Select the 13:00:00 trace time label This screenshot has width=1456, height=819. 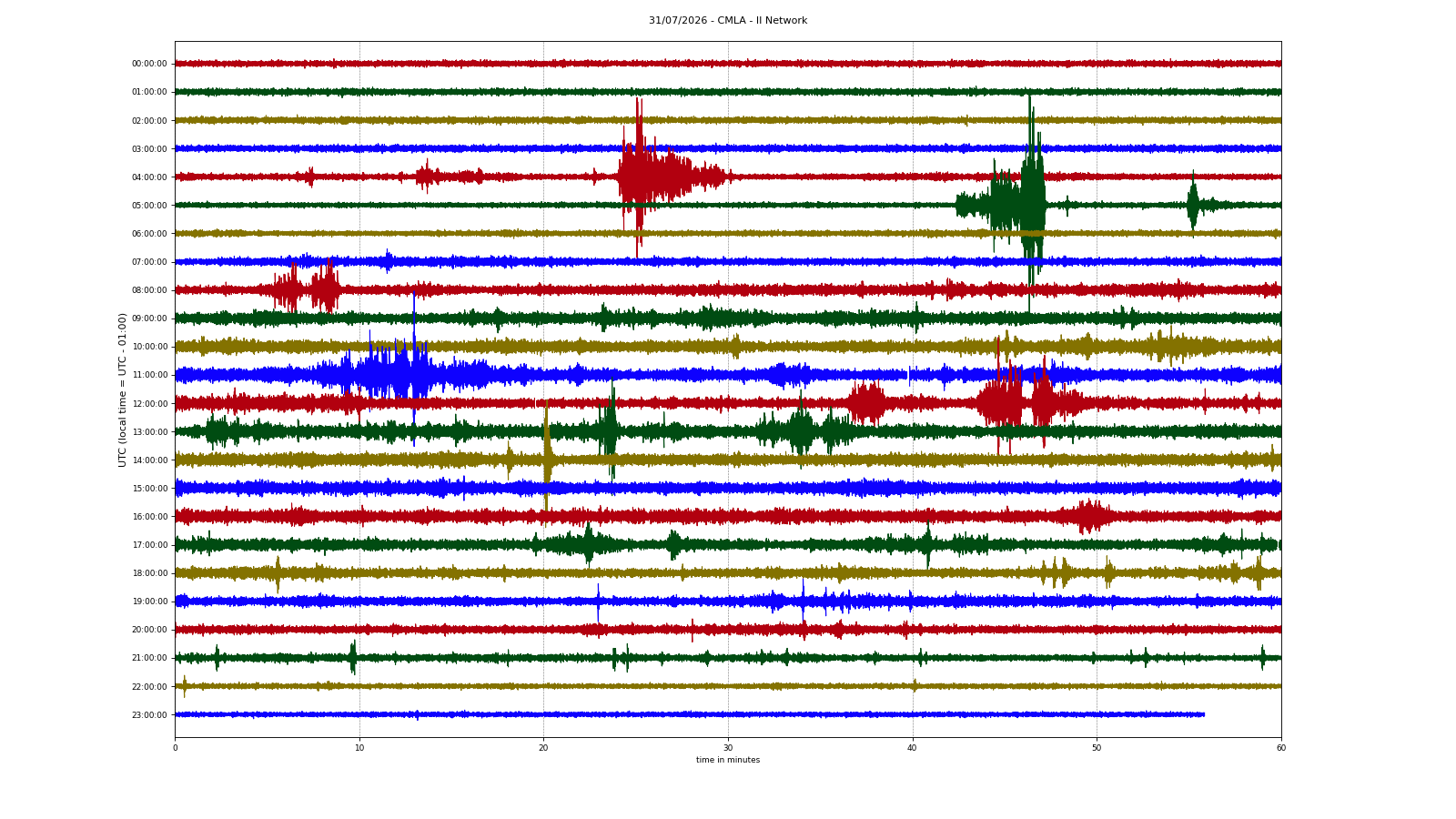tap(149, 431)
